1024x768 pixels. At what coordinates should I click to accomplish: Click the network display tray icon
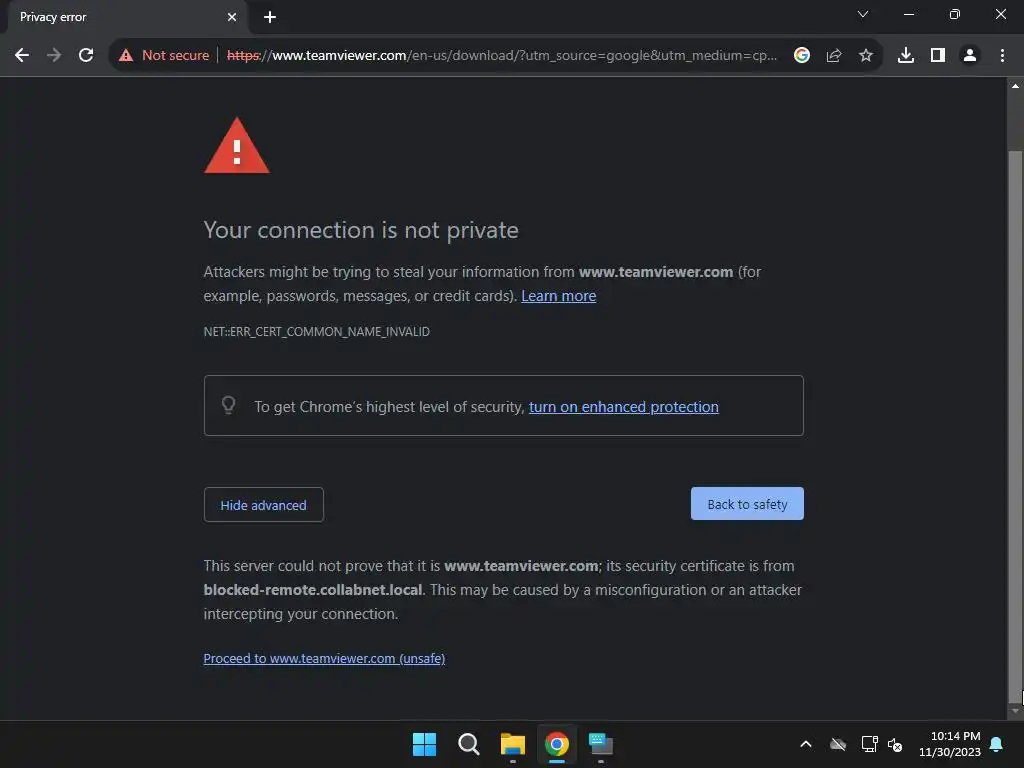coord(869,744)
